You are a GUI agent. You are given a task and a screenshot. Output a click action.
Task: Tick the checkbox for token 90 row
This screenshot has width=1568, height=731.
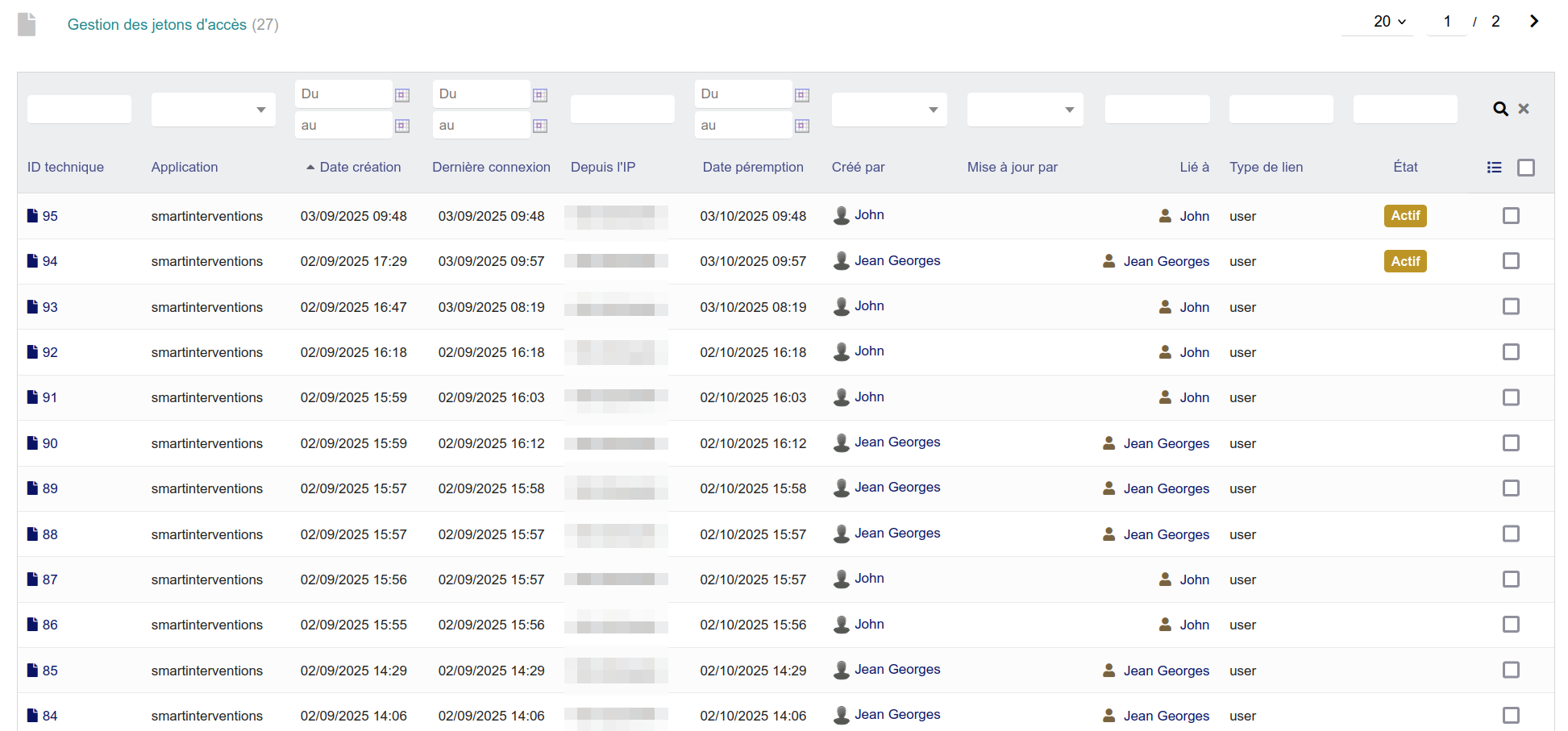pyautogui.click(x=1511, y=443)
